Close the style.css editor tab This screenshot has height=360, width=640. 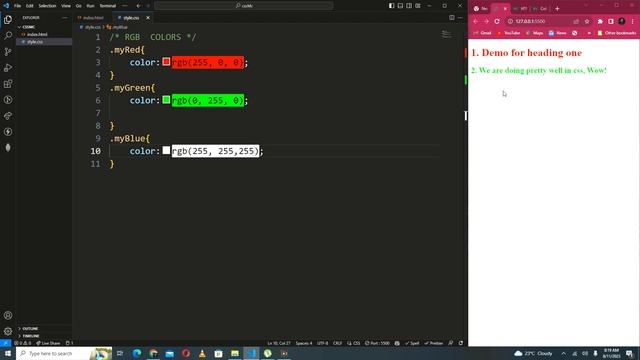[148, 18]
